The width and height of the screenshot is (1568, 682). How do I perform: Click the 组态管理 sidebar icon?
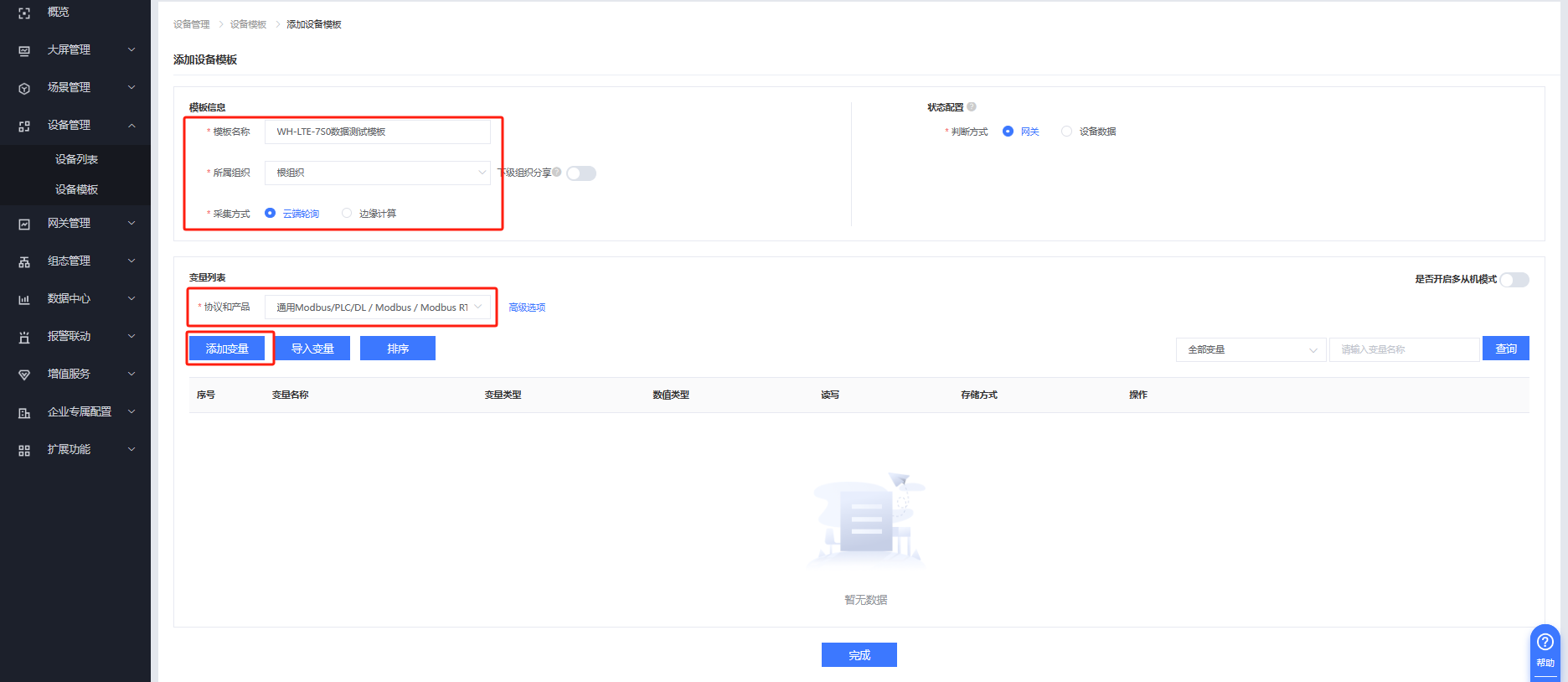[x=24, y=261]
